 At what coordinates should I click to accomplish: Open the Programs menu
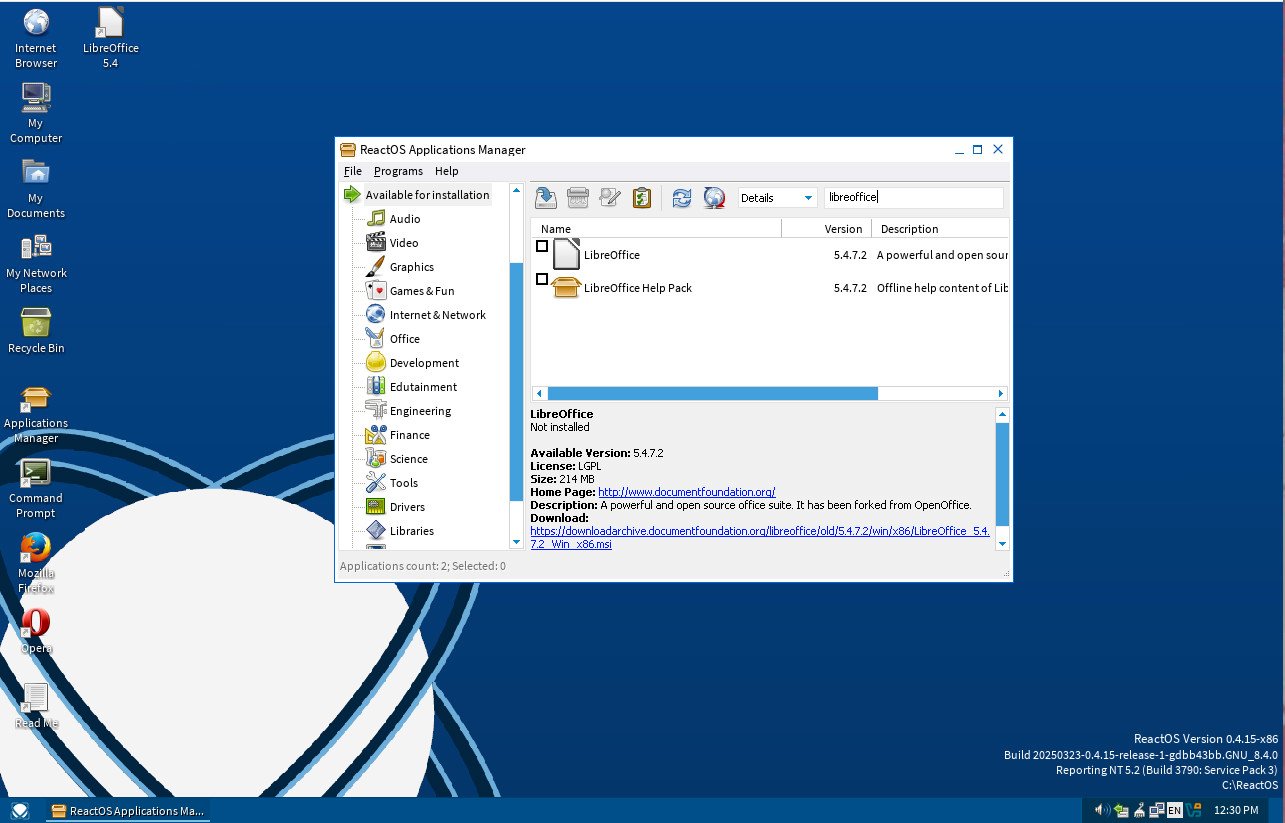coord(398,171)
